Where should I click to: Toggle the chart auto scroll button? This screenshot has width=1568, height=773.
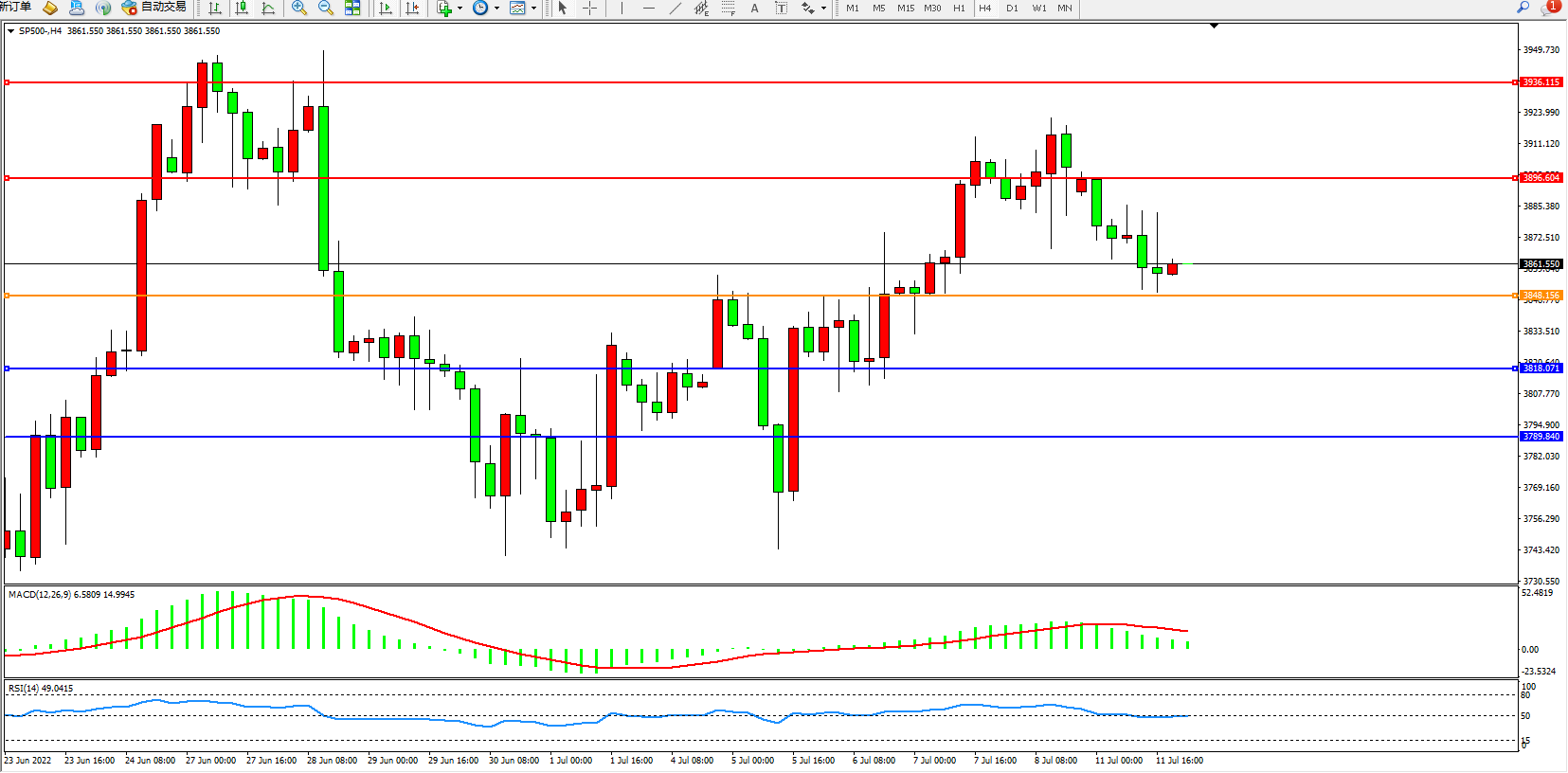click(x=386, y=9)
